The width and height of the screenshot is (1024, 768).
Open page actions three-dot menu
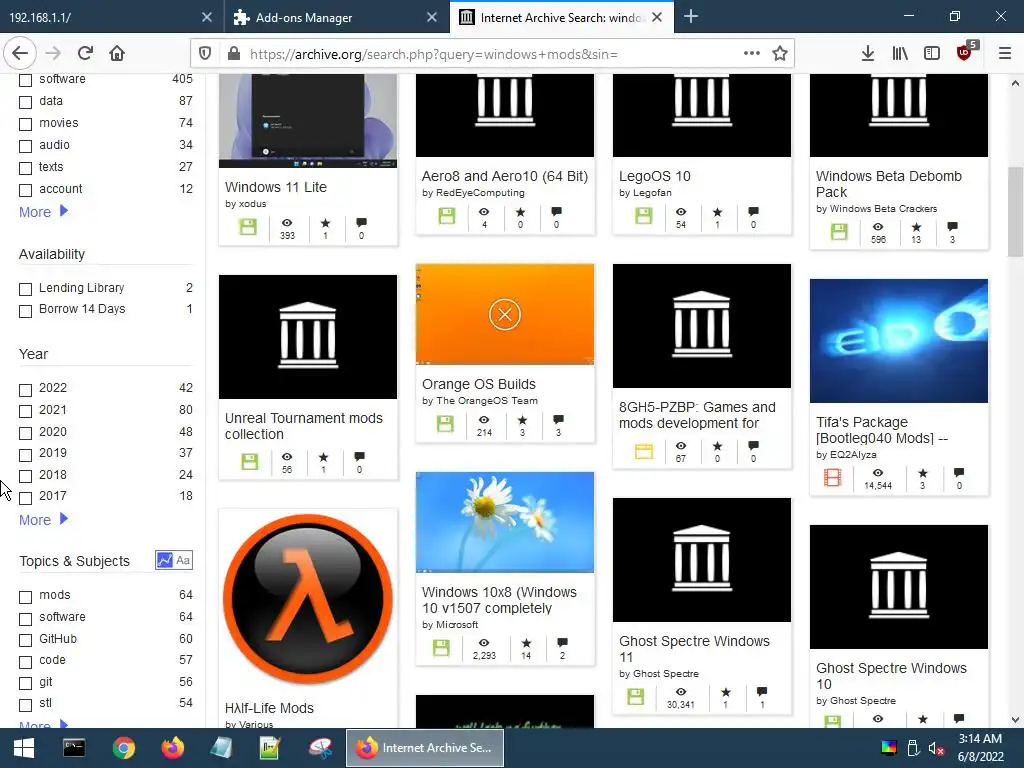click(752, 54)
